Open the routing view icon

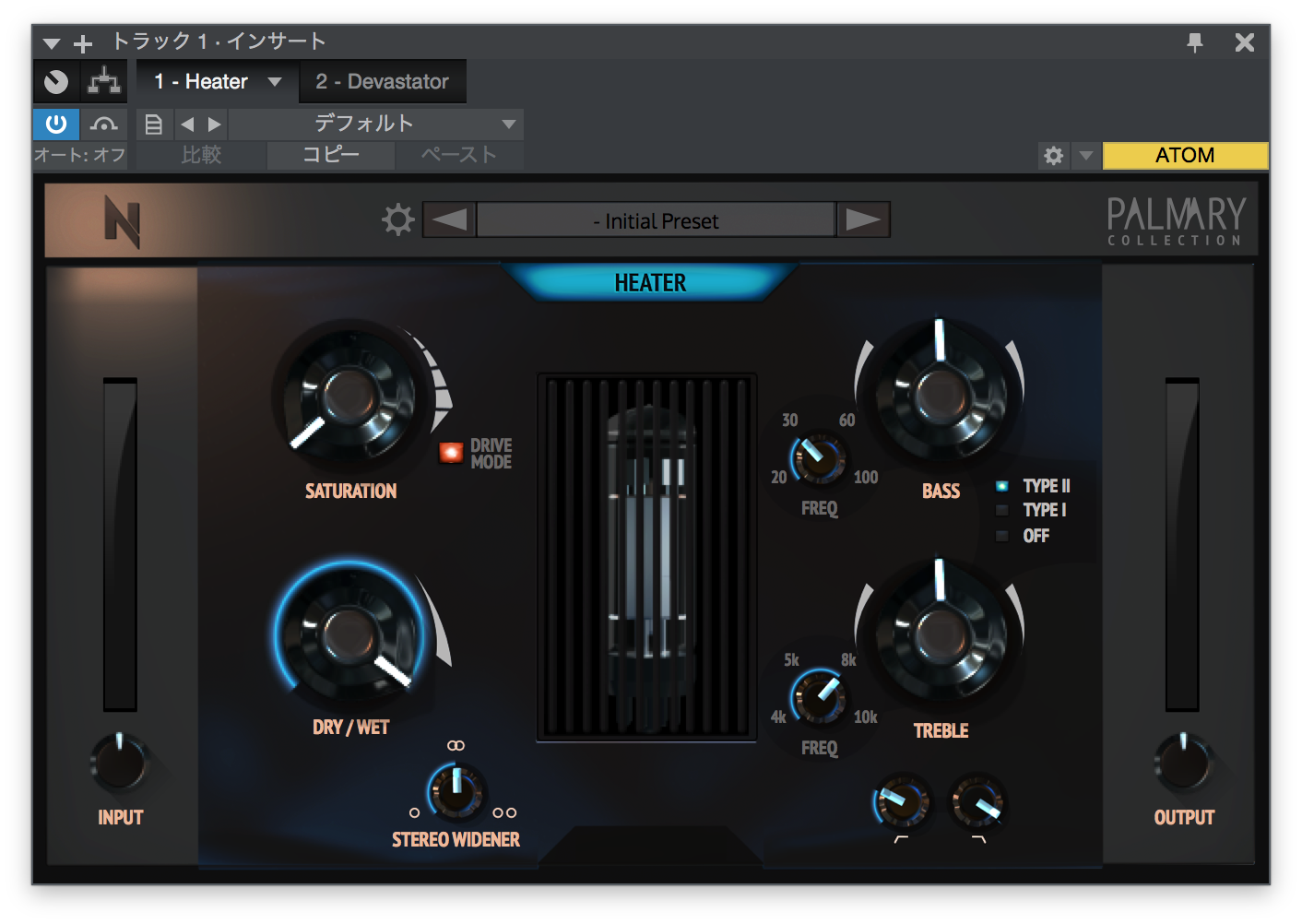click(104, 82)
